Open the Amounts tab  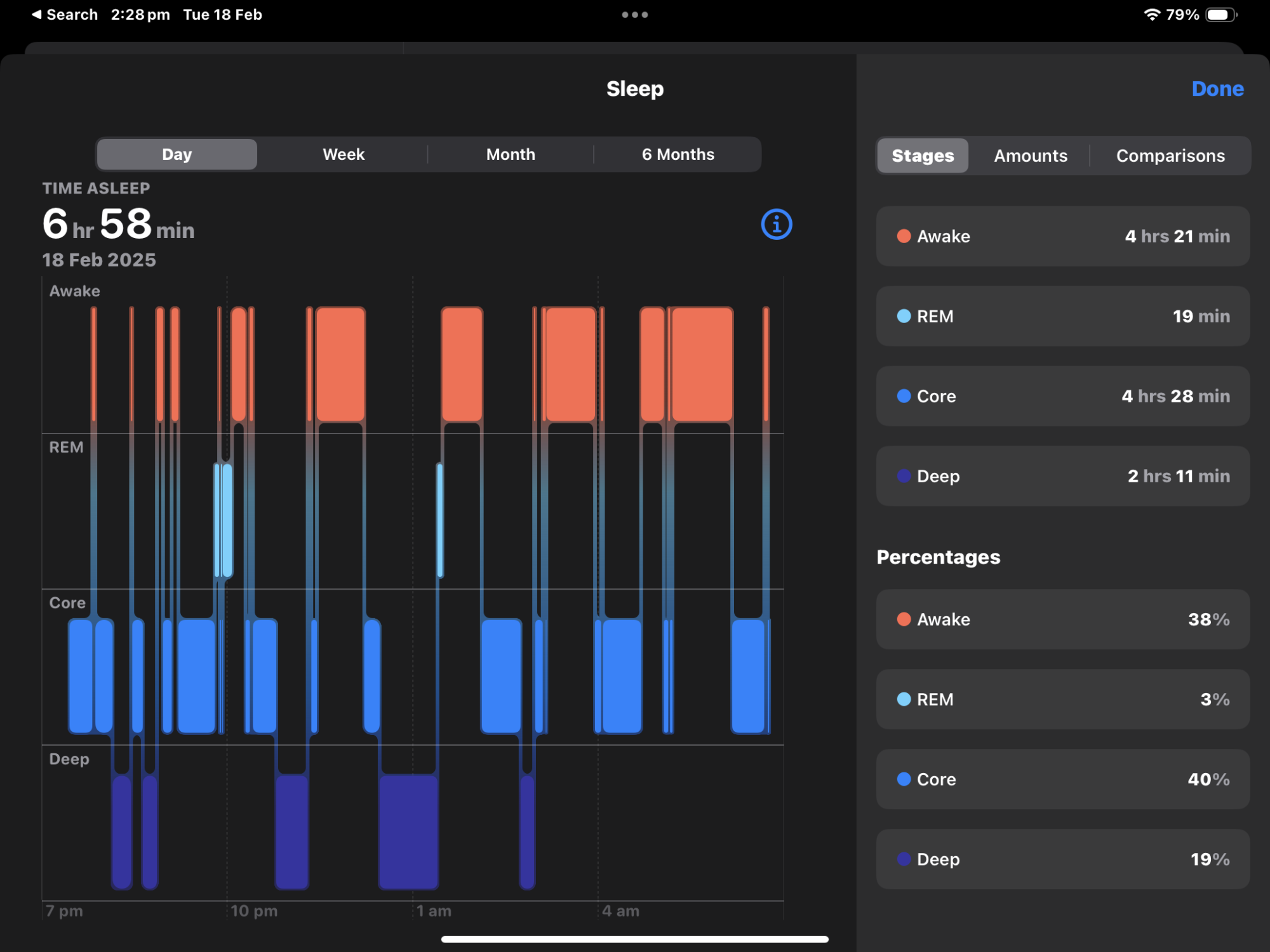1030,155
